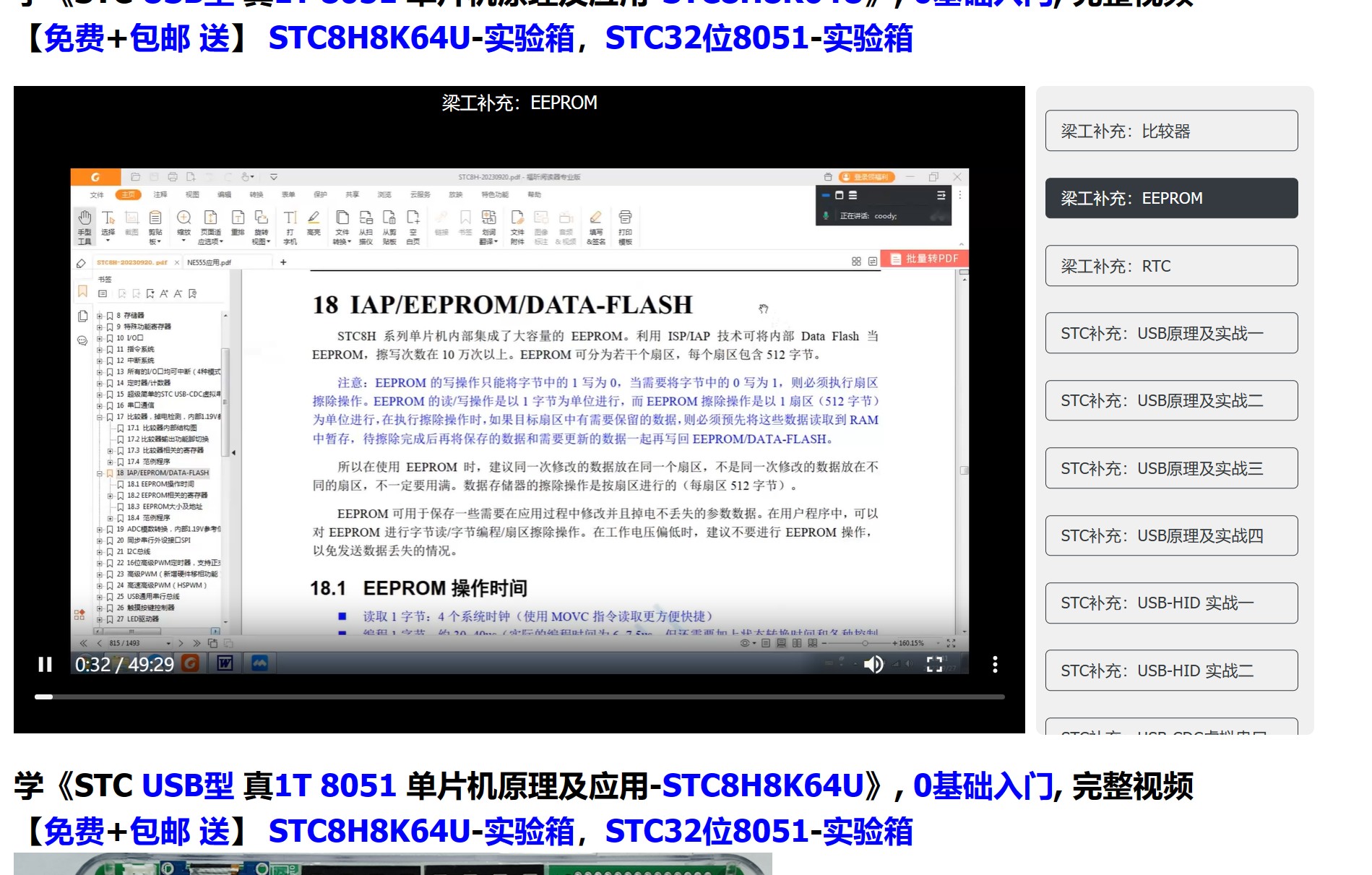Expand the 18.4 范例程序 bookmark node

pos(110,518)
